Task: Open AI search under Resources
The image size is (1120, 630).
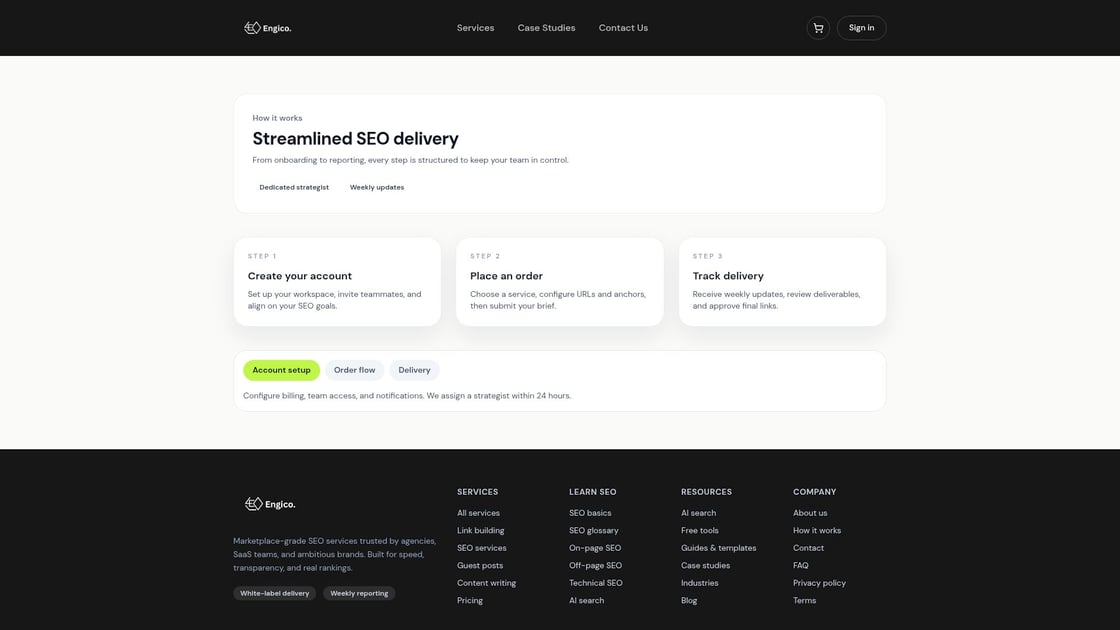Action: 698,512
